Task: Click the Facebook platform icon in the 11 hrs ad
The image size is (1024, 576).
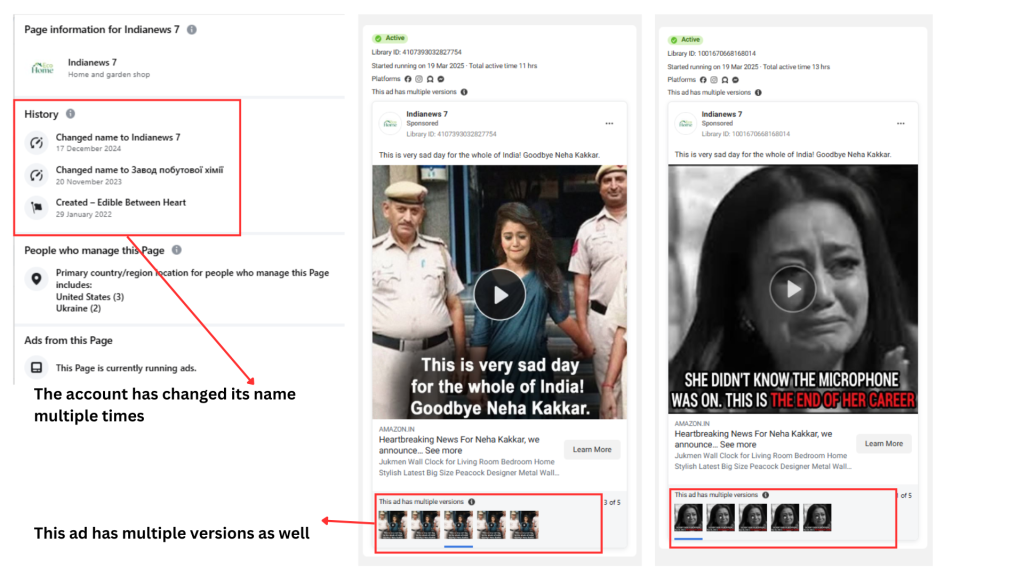Action: (408, 79)
